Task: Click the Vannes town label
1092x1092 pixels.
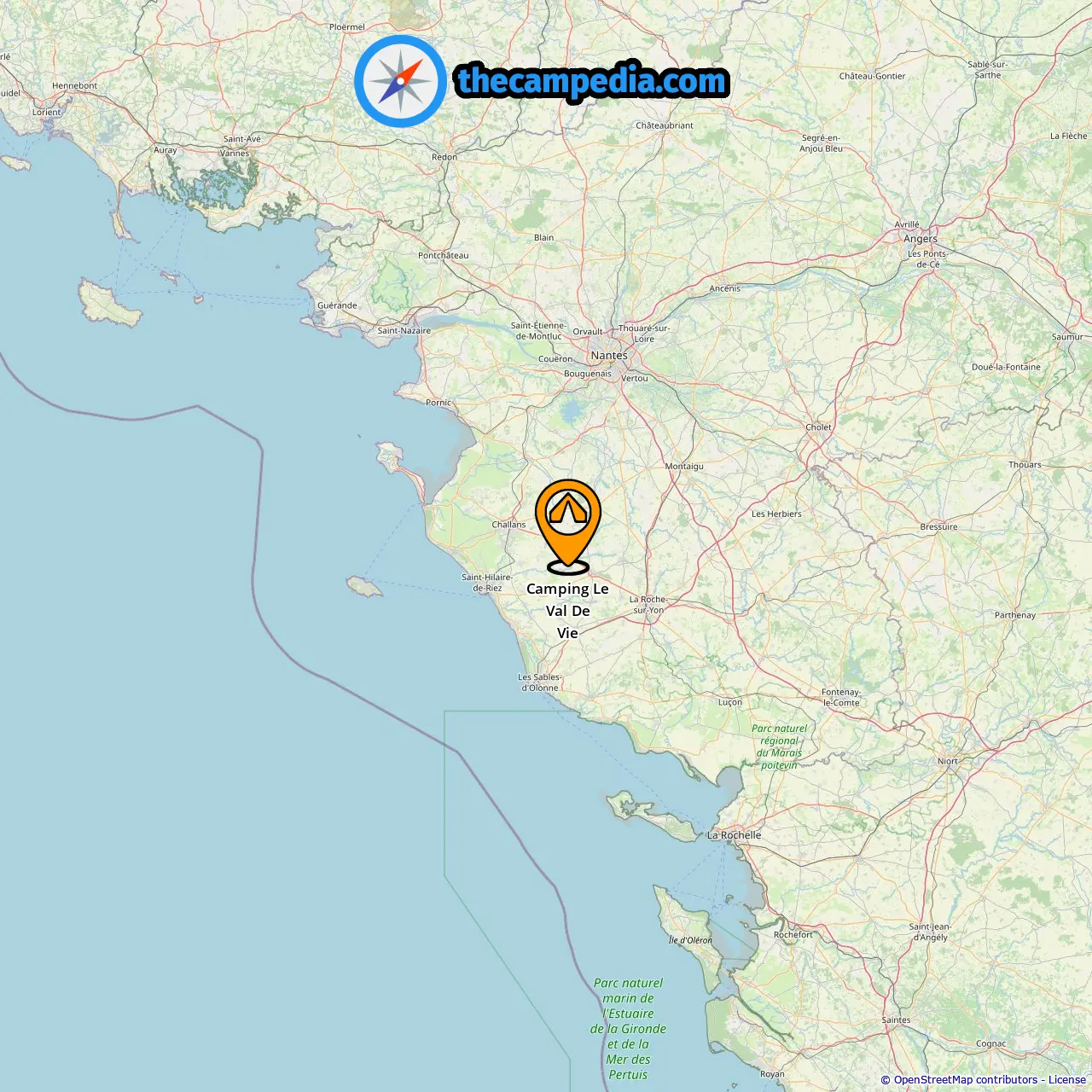Action: [235, 154]
